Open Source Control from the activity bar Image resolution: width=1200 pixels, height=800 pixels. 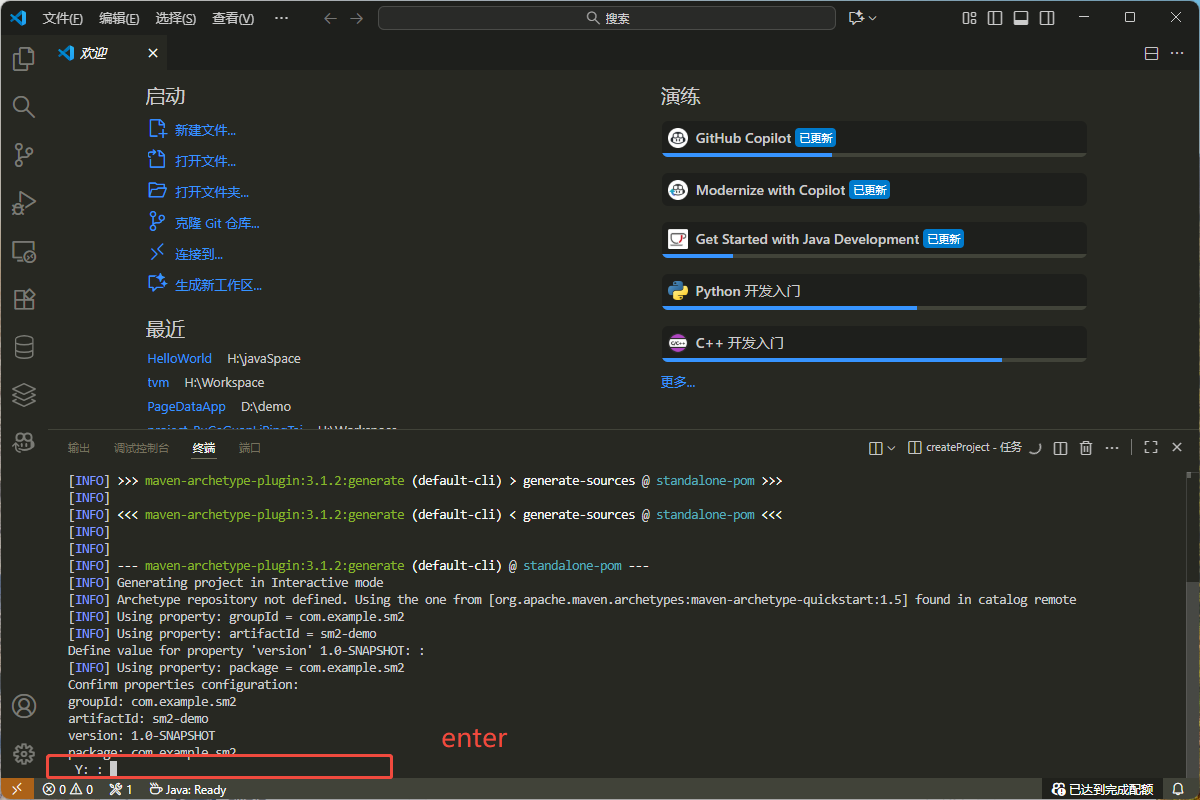pyautogui.click(x=23, y=155)
